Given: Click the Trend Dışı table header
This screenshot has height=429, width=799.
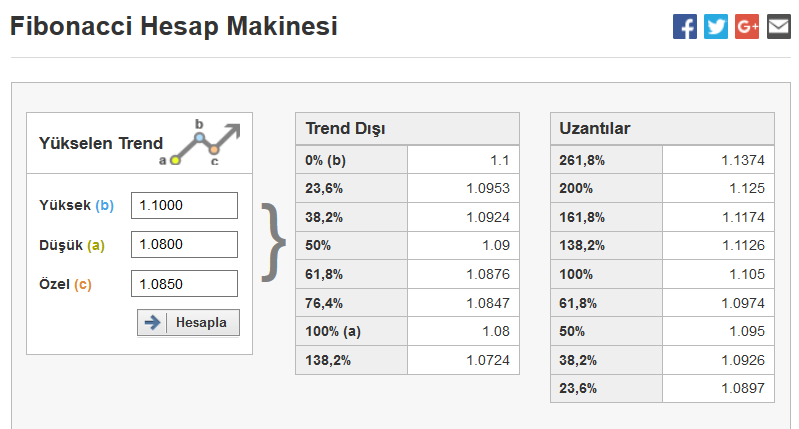Looking at the screenshot, I should click(407, 129).
